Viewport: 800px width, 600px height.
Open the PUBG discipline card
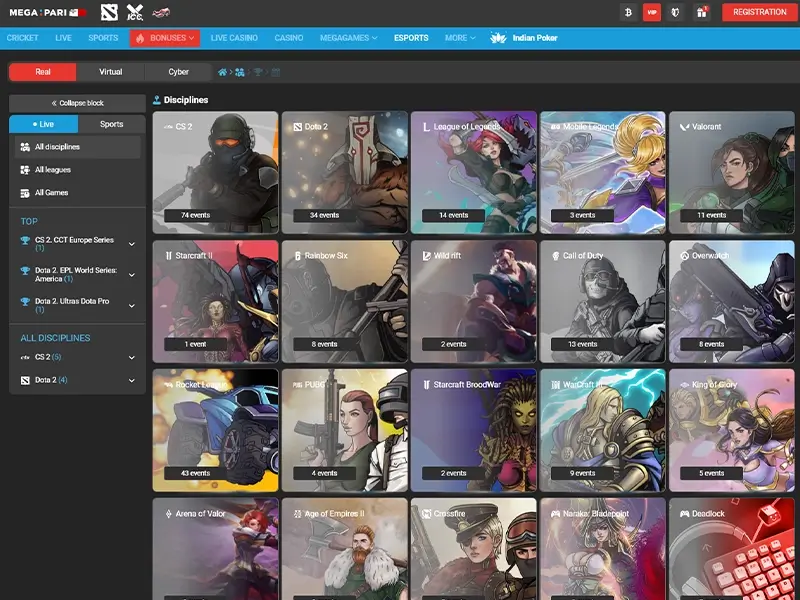click(x=344, y=431)
